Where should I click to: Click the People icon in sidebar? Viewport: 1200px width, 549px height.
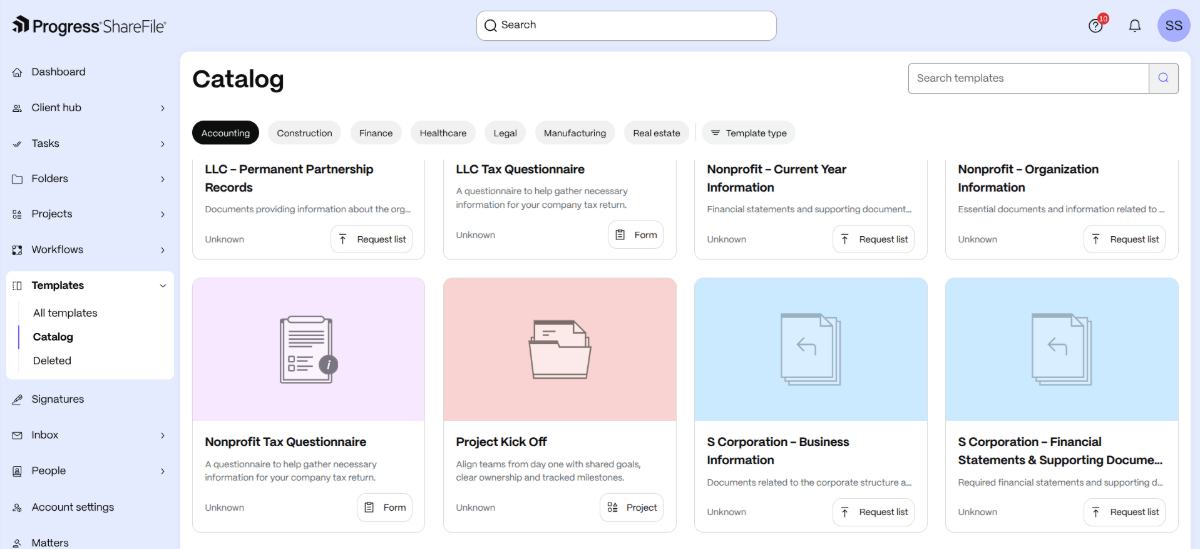coord(17,471)
